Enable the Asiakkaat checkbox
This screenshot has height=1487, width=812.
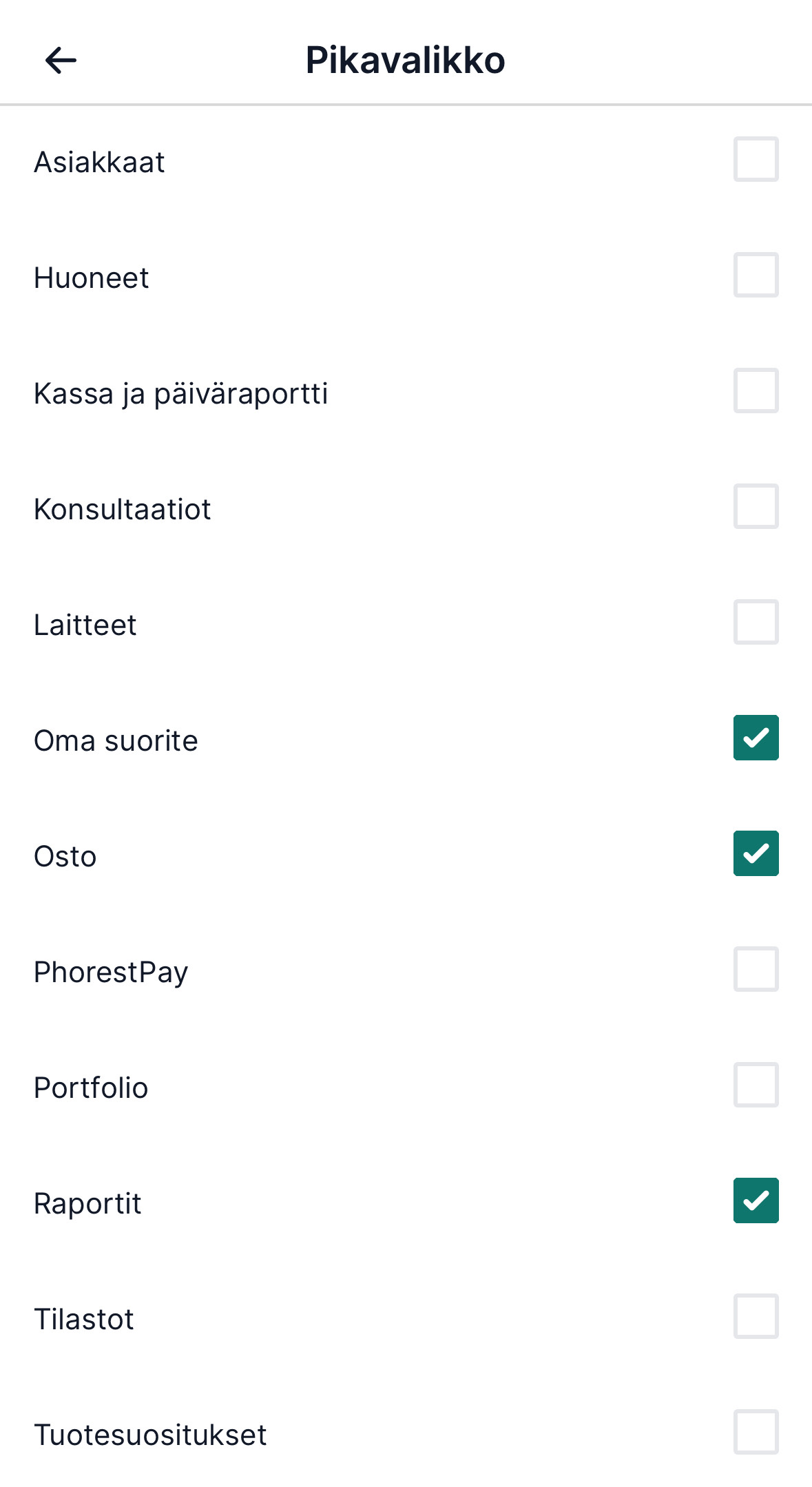pos(756,159)
